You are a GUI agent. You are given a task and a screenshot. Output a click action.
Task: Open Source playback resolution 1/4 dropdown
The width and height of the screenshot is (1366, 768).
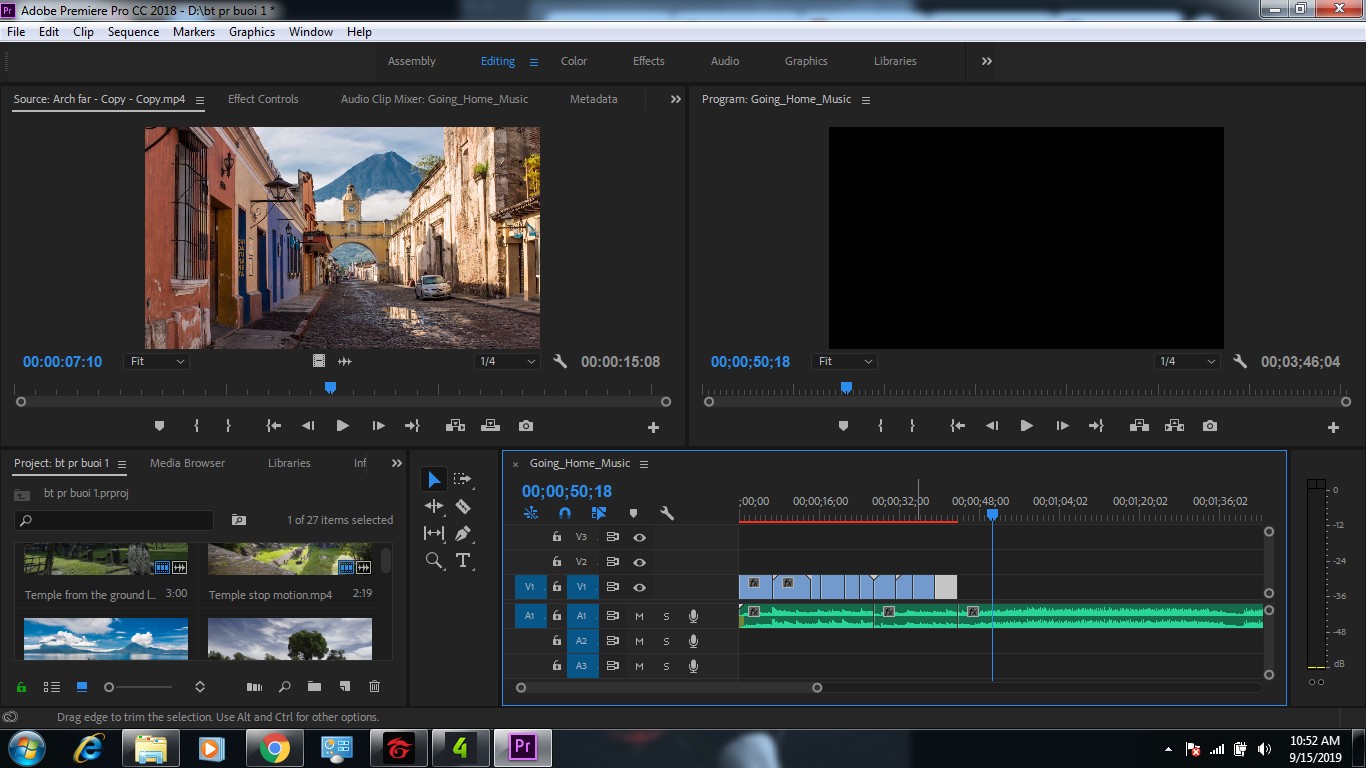508,361
